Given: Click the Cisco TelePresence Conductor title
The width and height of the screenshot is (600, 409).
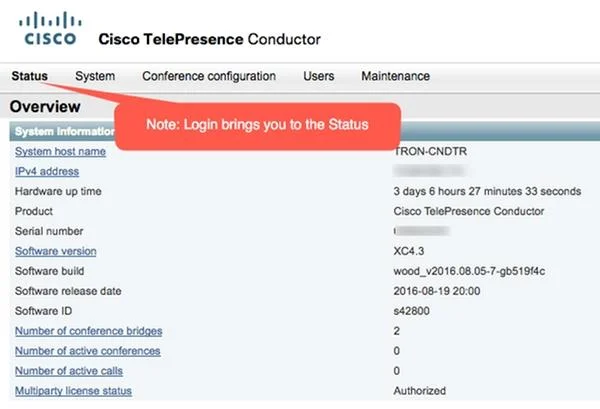Looking at the screenshot, I should pos(209,39).
